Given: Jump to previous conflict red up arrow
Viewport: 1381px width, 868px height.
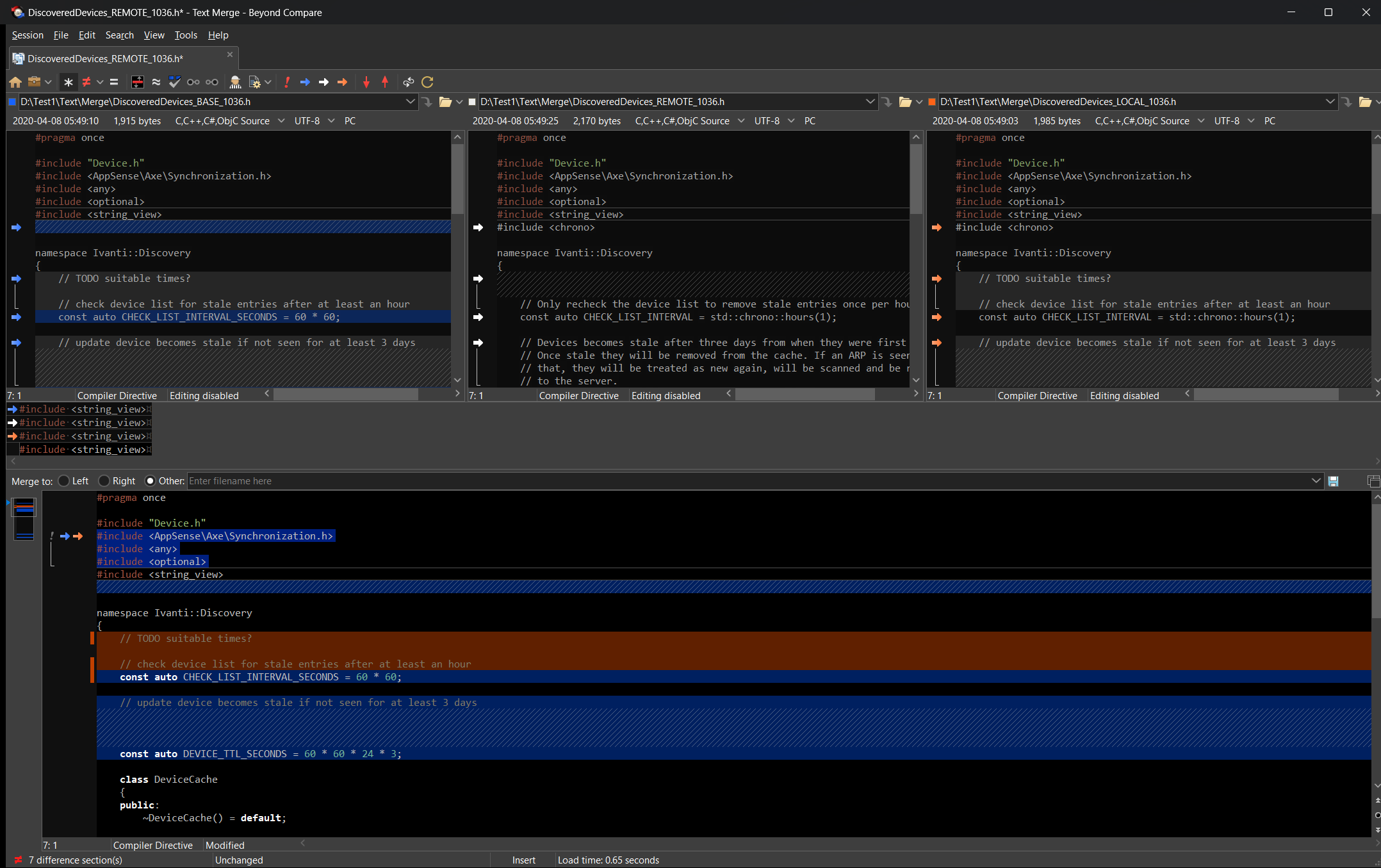Looking at the screenshot, I should click(x=385, y=82).
